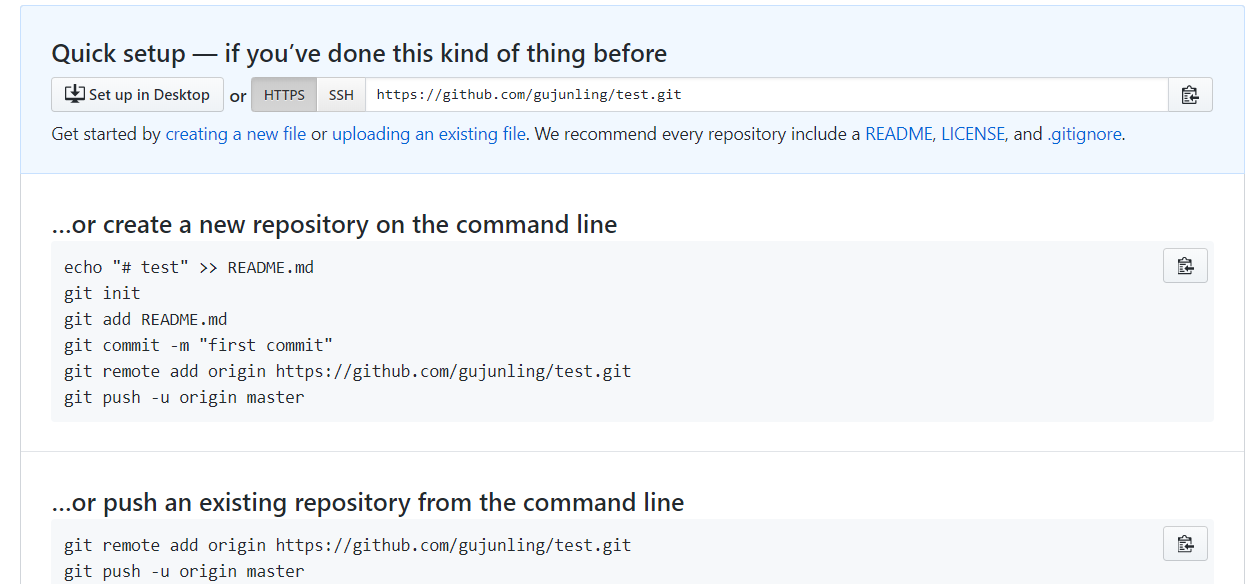This screenshot has width=1258, height=584.
Task: Switch clone URL to SSH
Action: tap(341, 95)
